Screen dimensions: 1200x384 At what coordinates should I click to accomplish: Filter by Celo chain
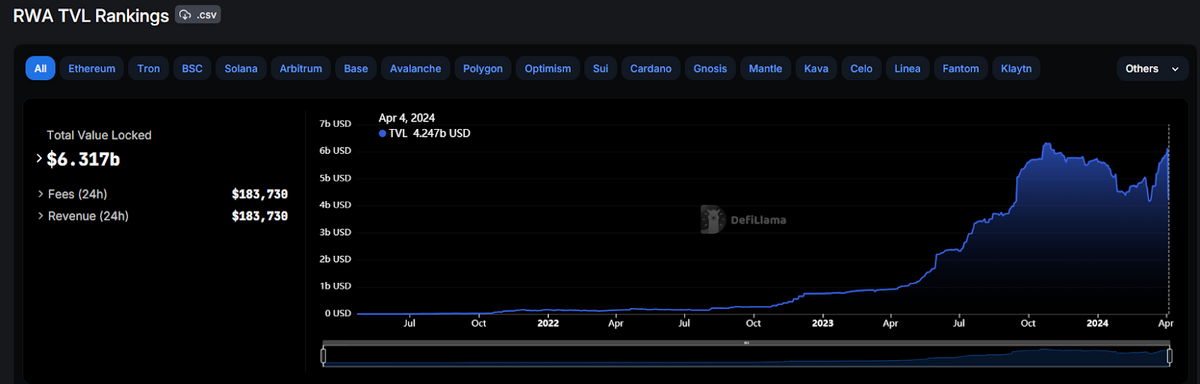(x=861, y=69)
